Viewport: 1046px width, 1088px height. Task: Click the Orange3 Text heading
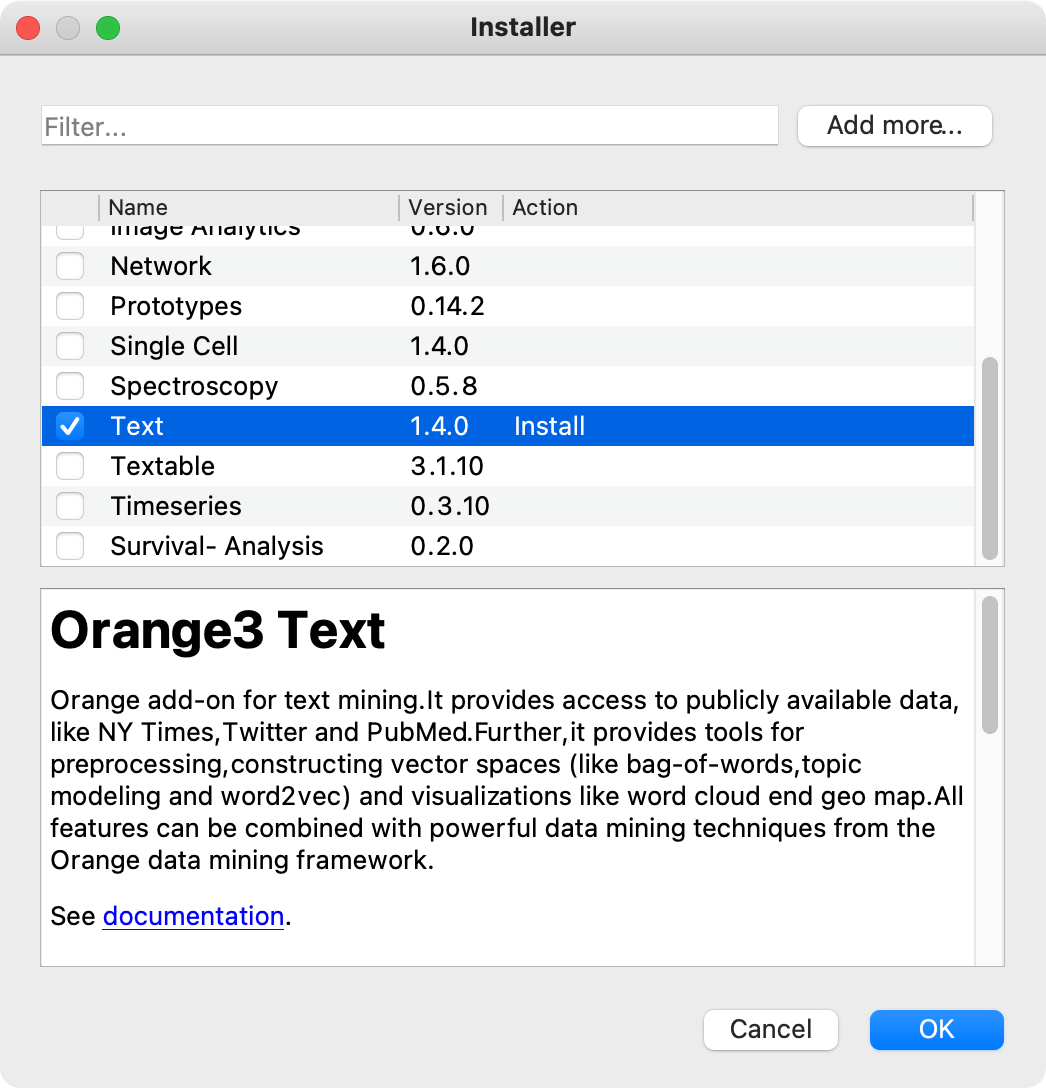pos(218,631)
